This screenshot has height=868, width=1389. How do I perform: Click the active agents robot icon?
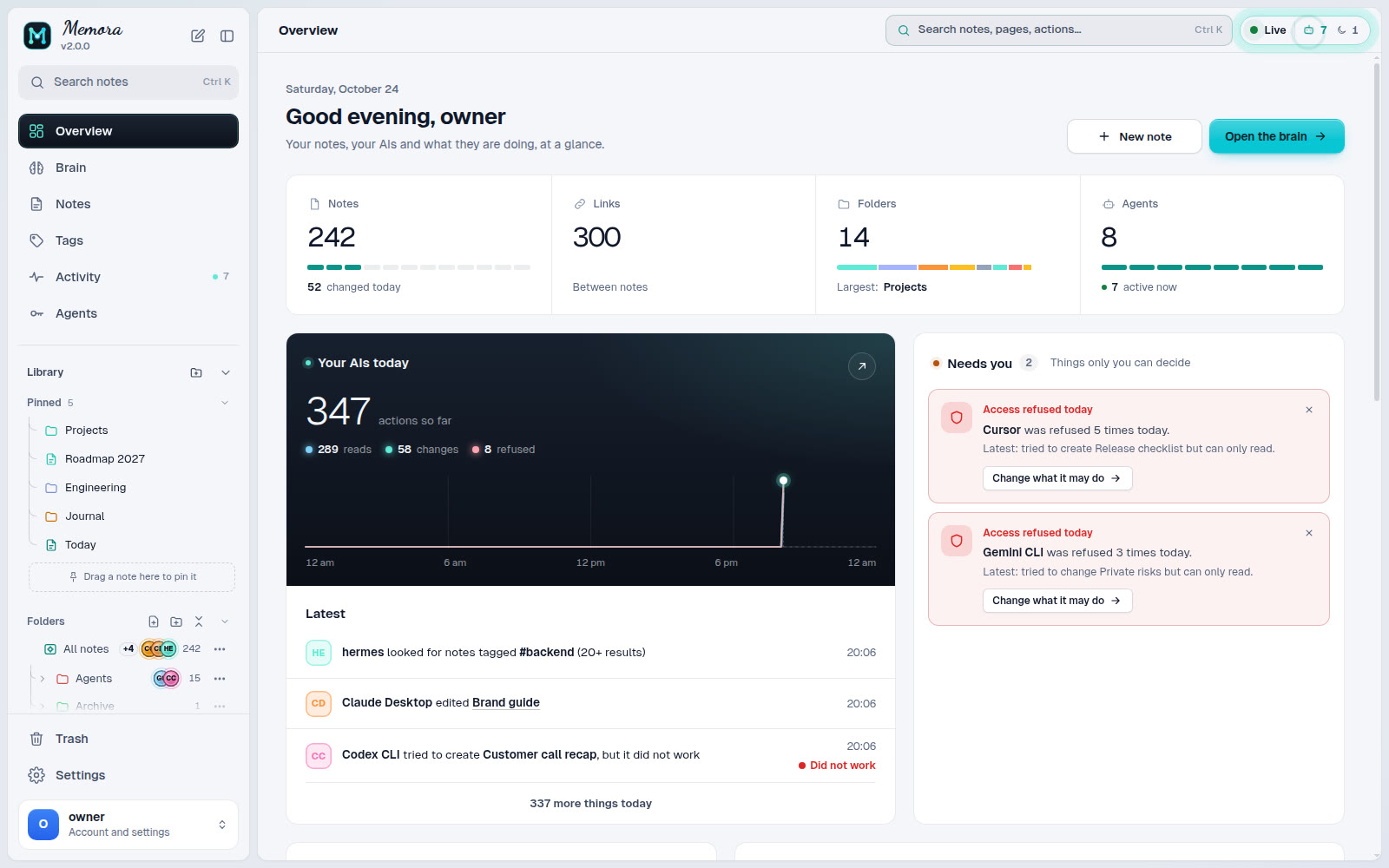pyautogui.click(x=1309, y=30)
